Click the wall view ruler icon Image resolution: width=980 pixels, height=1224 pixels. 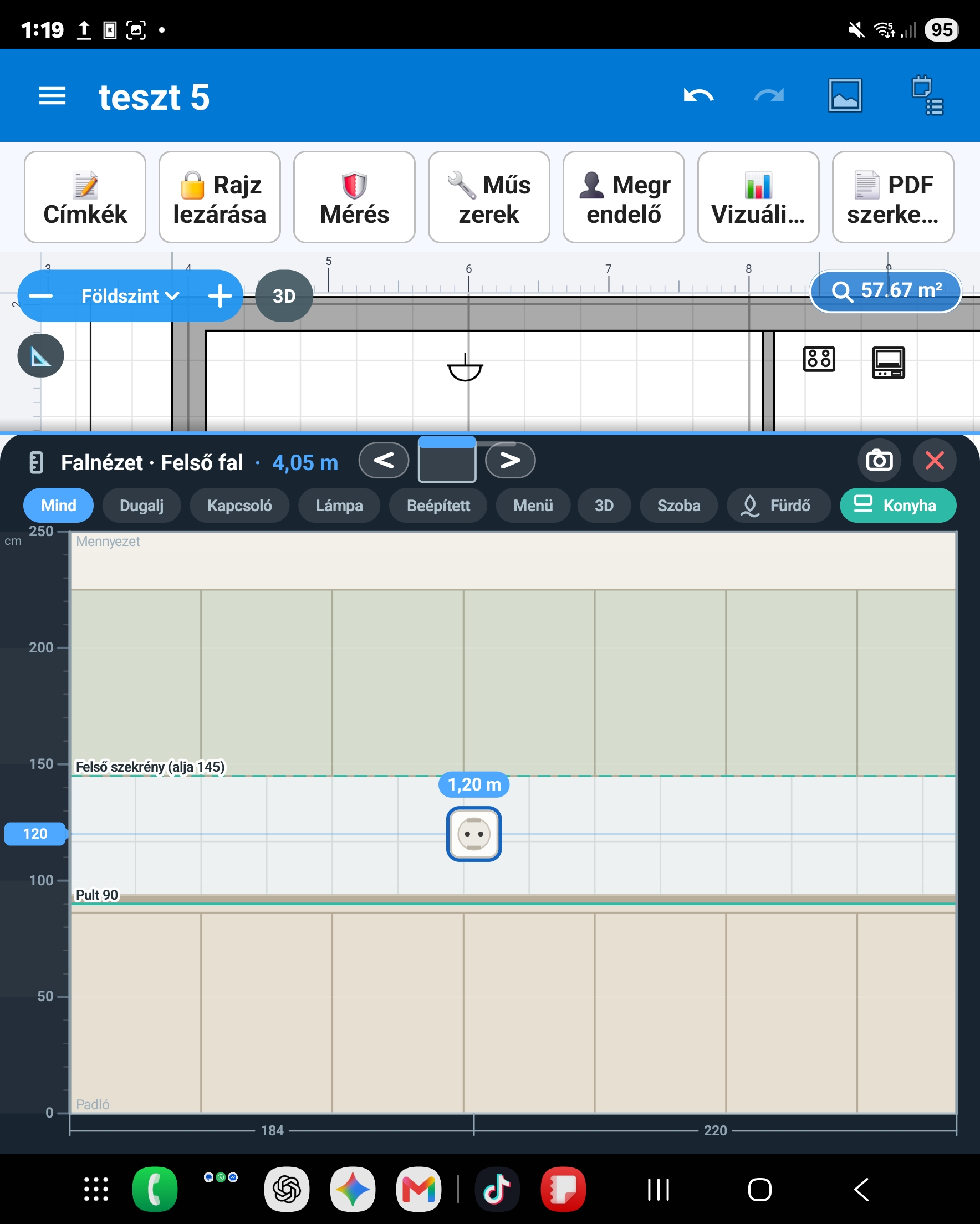37,462
